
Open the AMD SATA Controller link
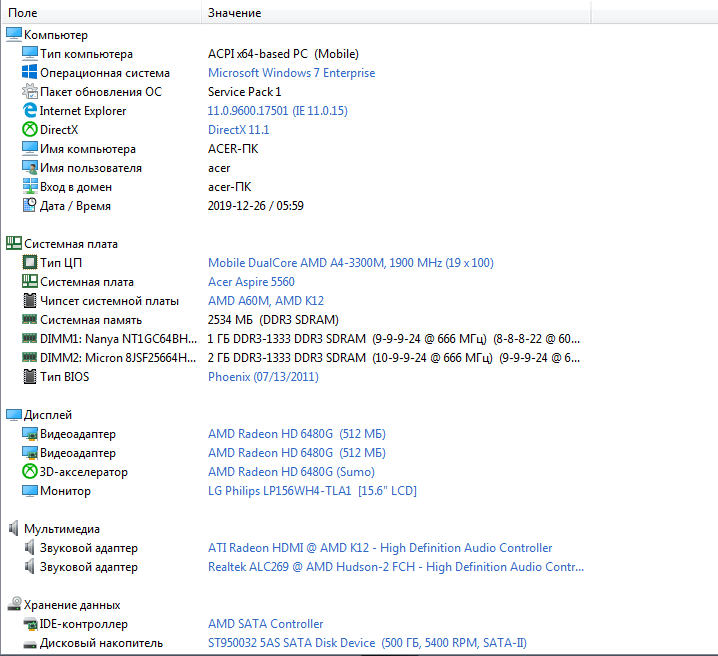point(266,623)
